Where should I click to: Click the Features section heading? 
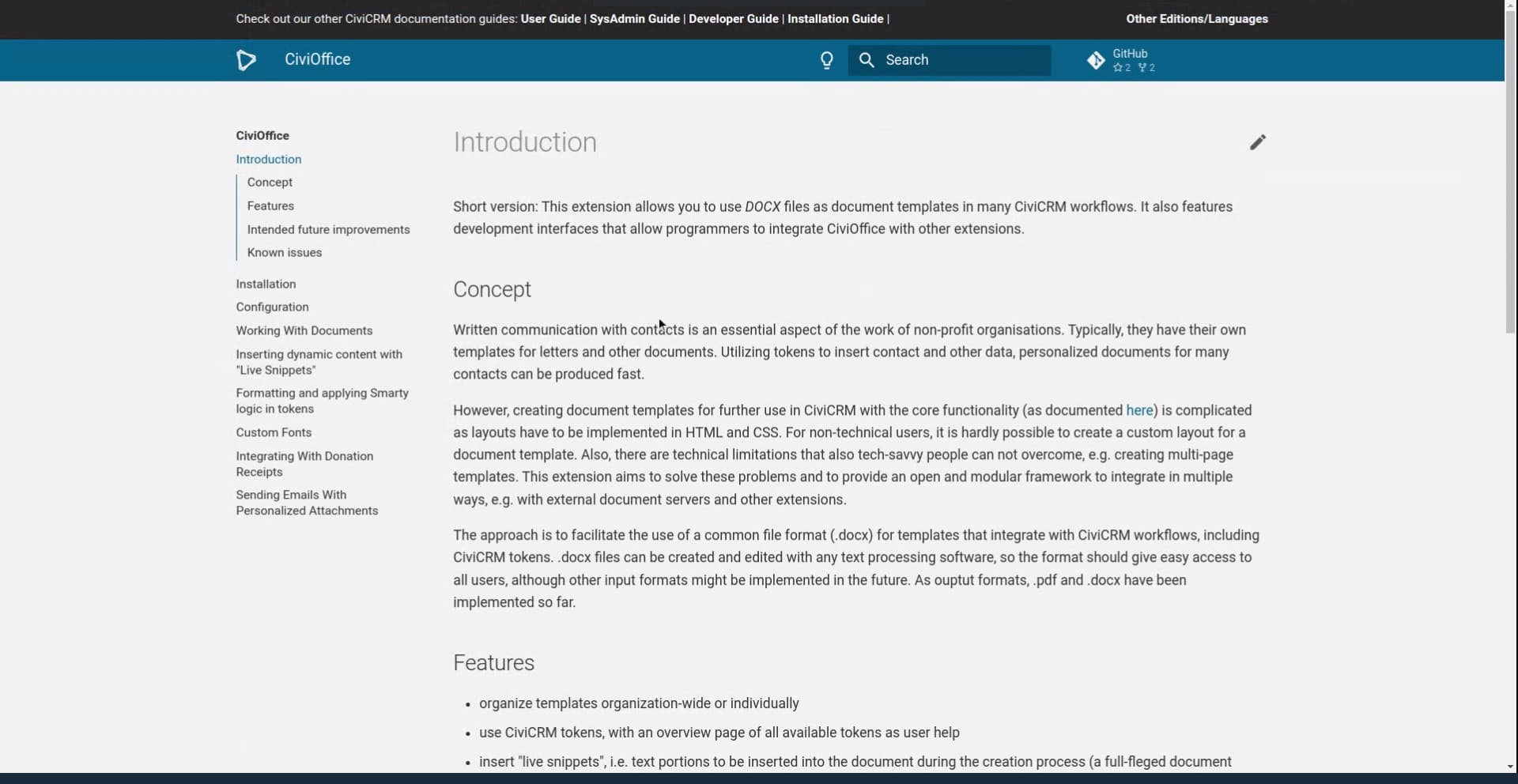[x=493, y=662]
